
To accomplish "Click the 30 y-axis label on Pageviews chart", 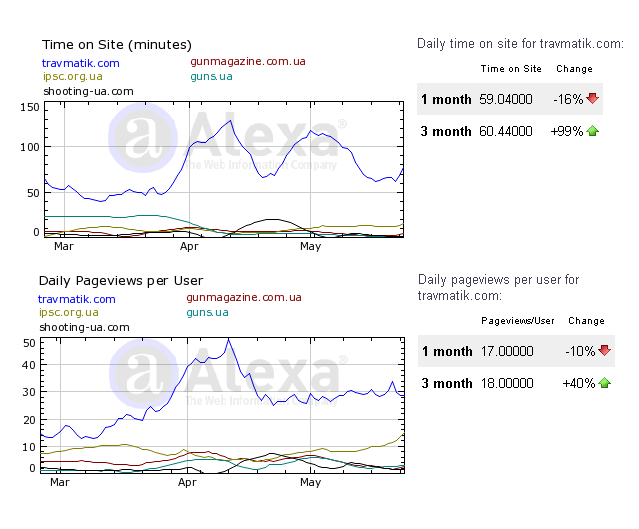I will (29, 392).
